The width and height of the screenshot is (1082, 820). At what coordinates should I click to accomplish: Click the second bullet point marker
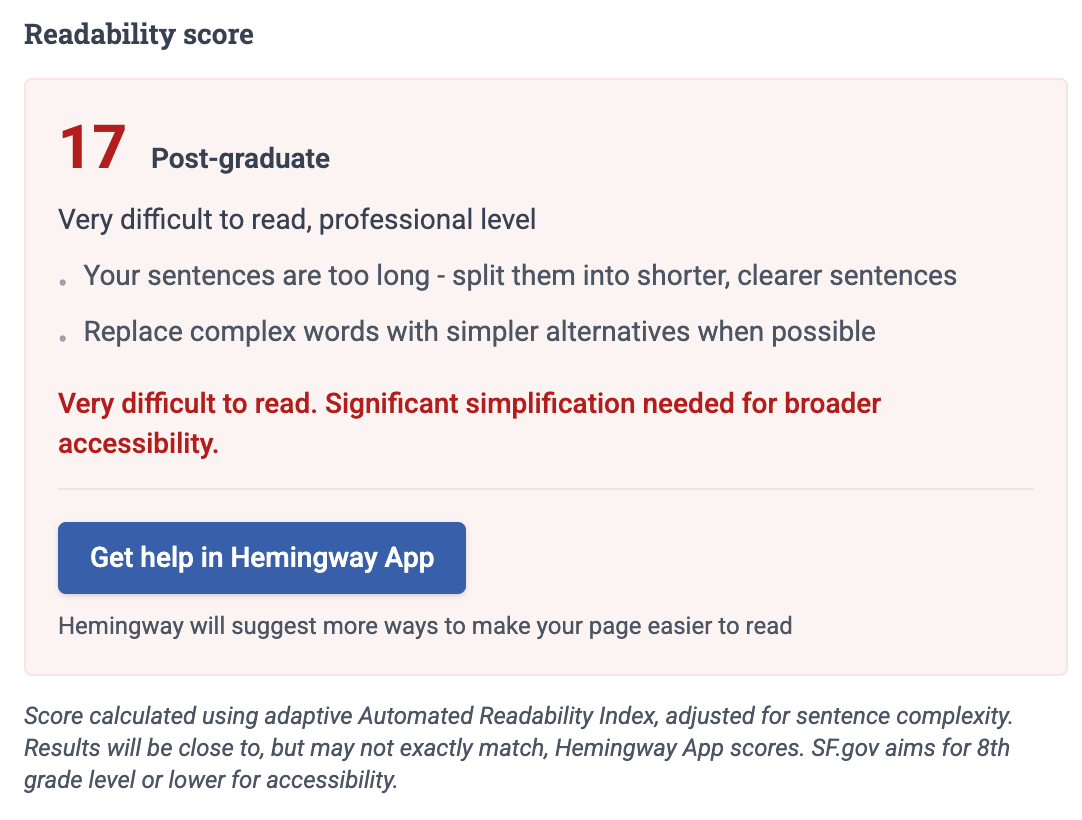63,337
